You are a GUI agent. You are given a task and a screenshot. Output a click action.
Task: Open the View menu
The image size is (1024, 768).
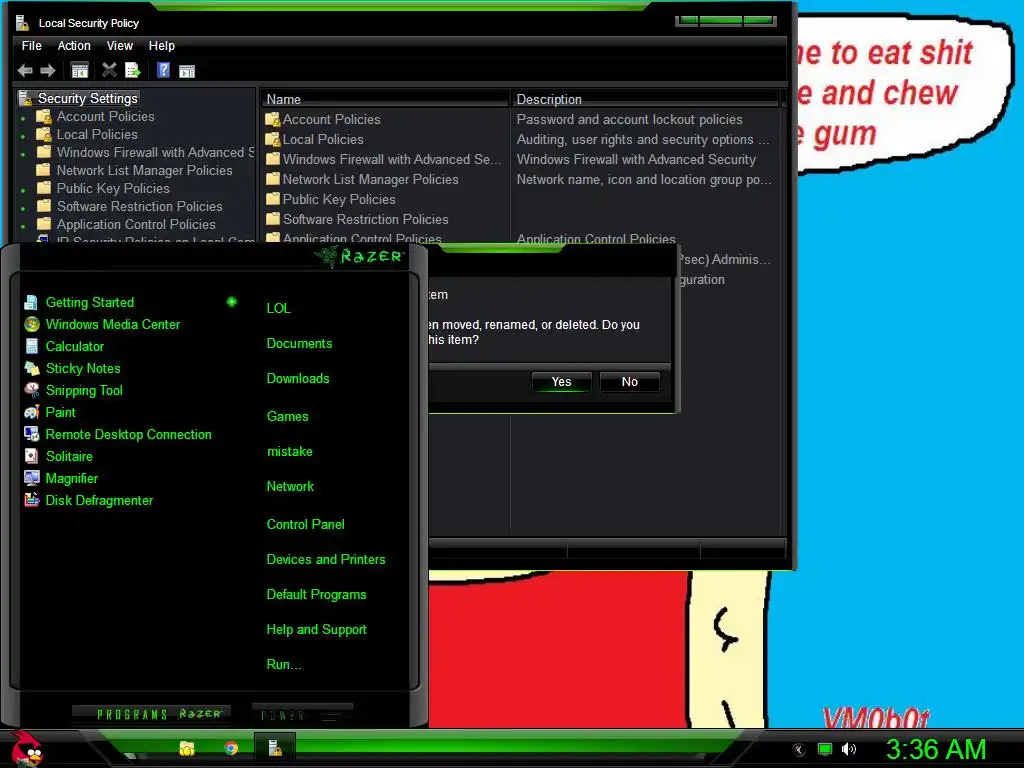click(x=120, y=46)
